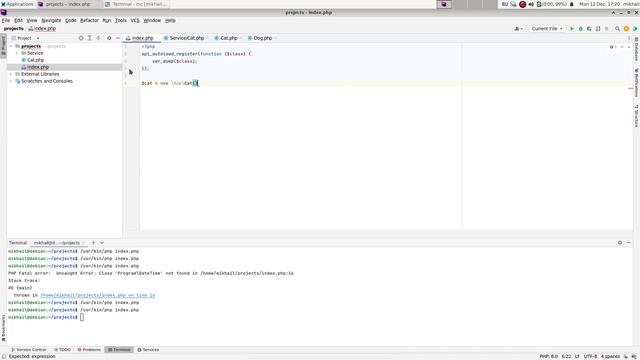
Task: Open the Services tool window
Action: pos(148,350)
